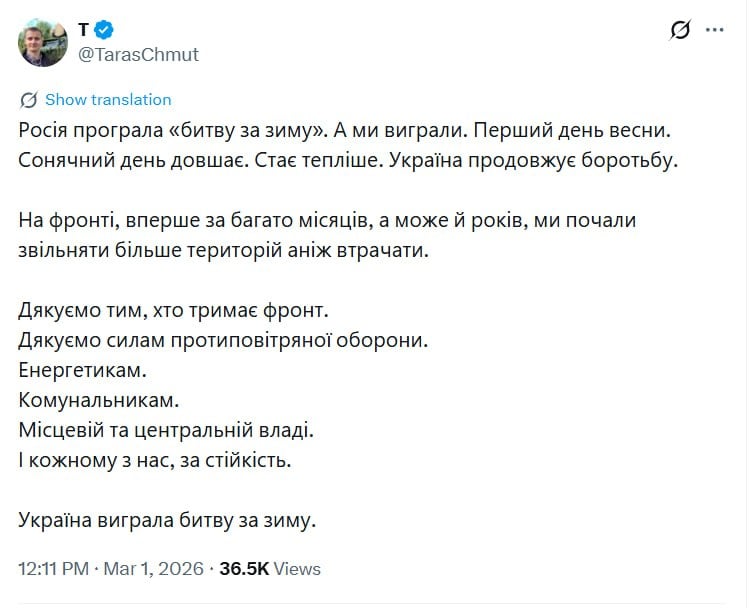
Task: Open Grok explanation icon for this post
Action: [680, 30]
